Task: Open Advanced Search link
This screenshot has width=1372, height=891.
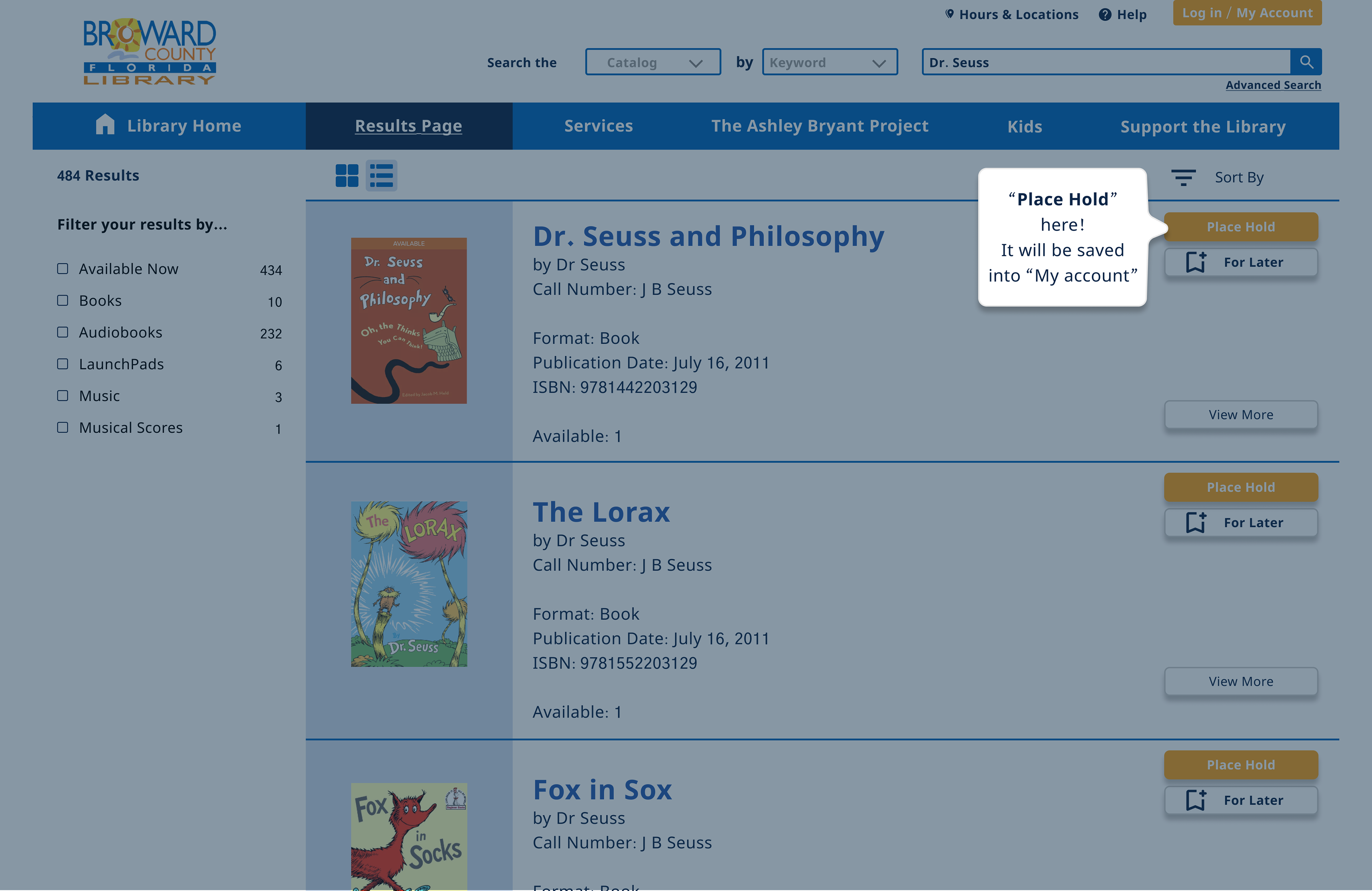Action: (x=1273, y=85)
